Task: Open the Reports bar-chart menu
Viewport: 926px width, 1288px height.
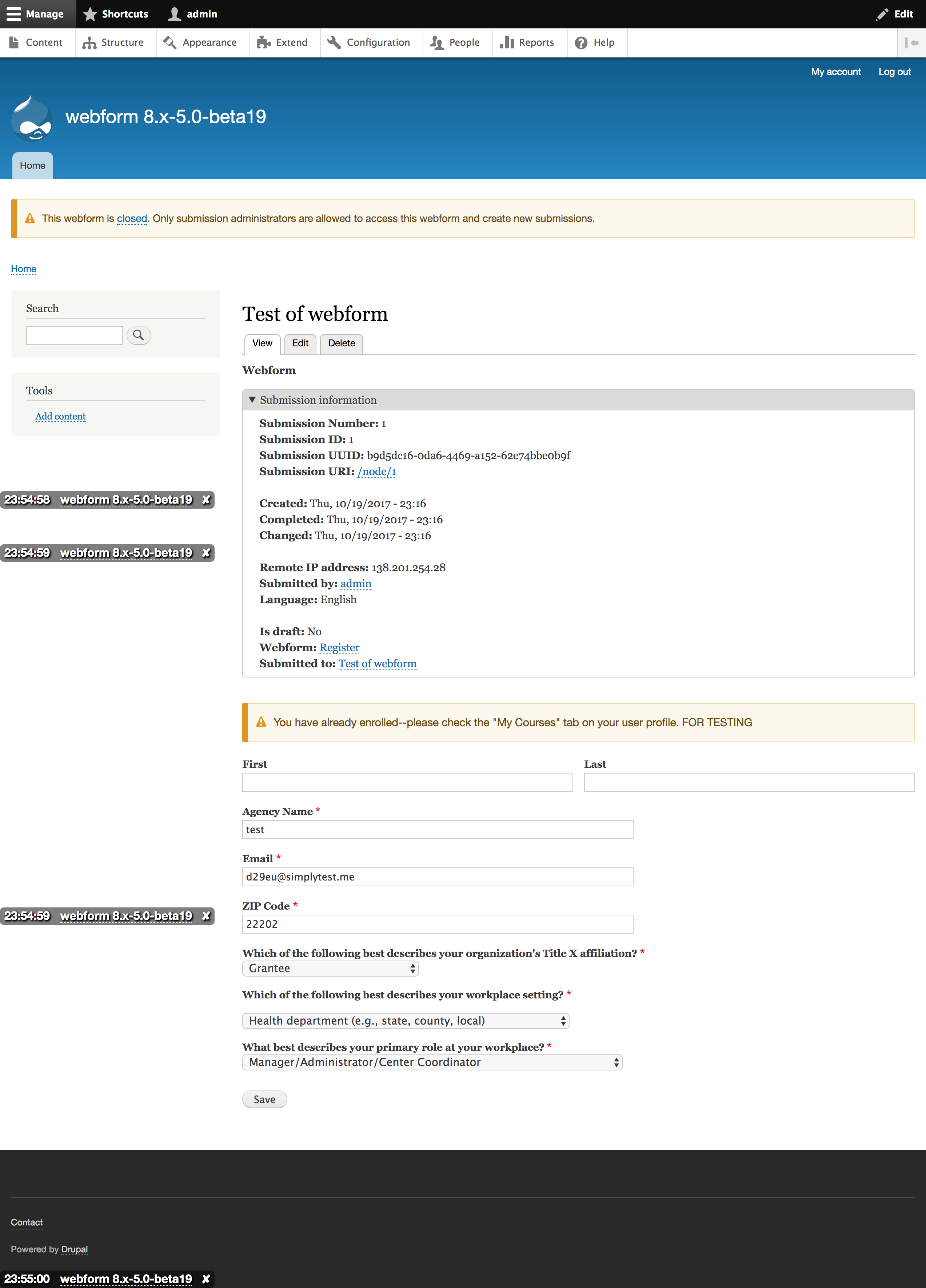Action: (527, 43)
